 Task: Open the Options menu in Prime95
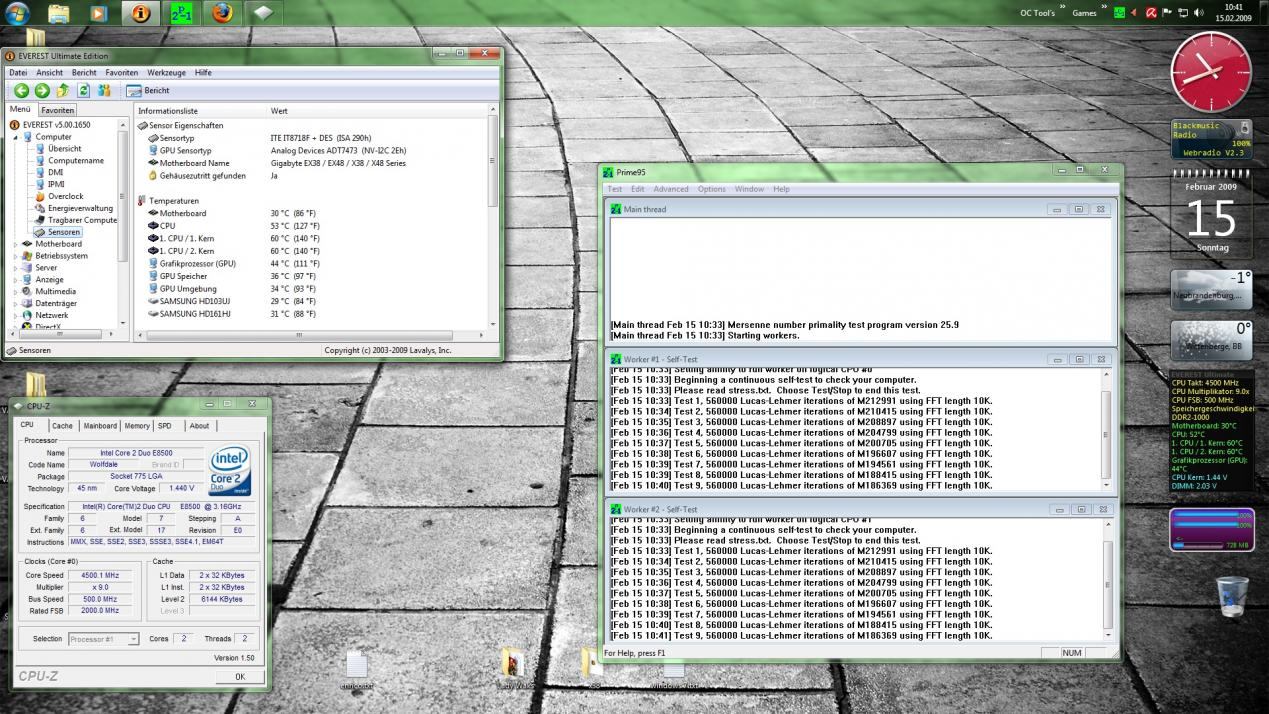pos(712,189)
